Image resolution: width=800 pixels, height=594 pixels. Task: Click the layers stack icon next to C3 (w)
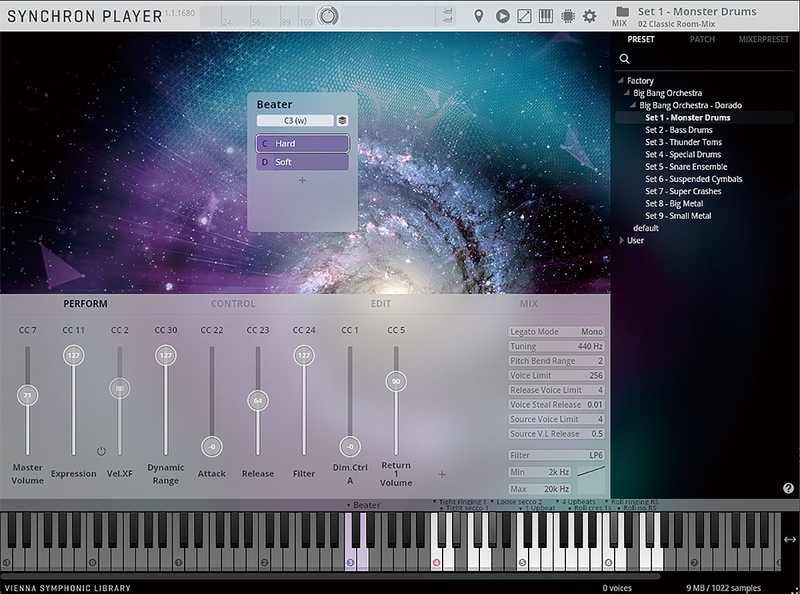342,120
